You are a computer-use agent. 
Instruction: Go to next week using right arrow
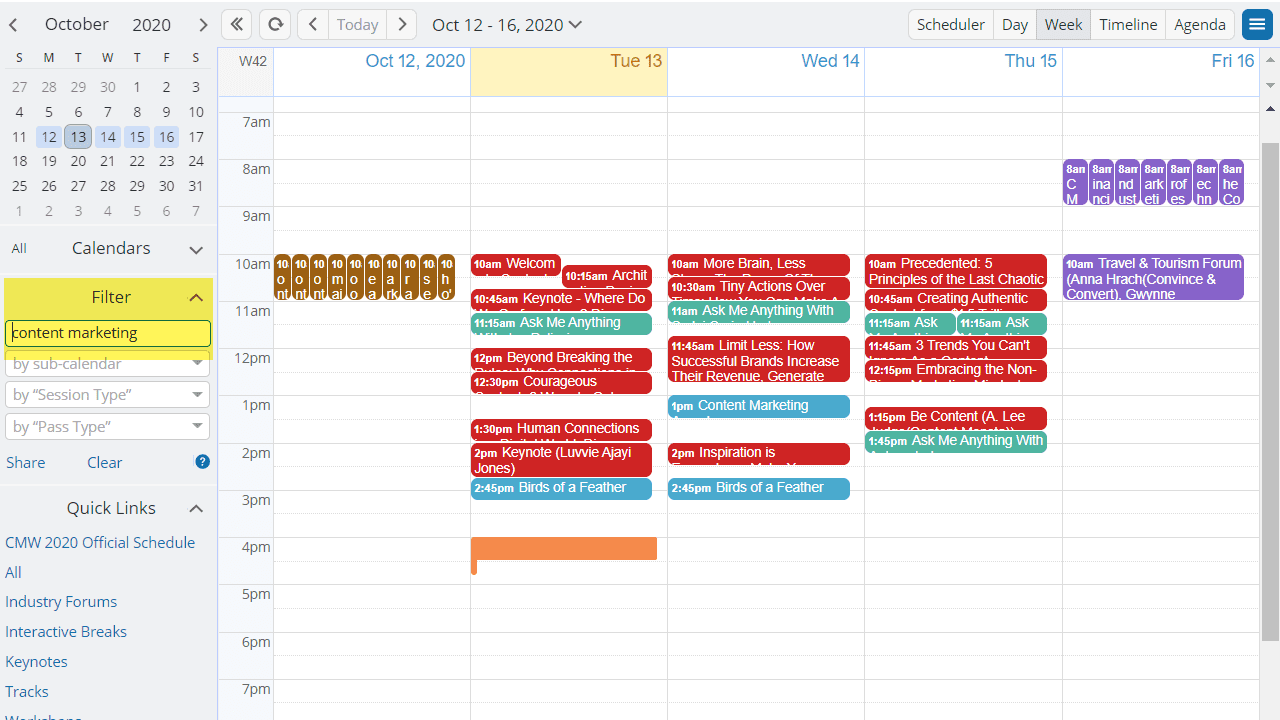(402, 24)
